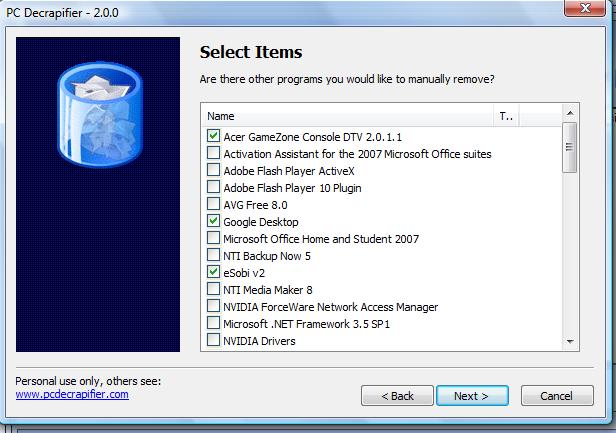Check Activation Assistant for Office suites

(x=213, y=153)
